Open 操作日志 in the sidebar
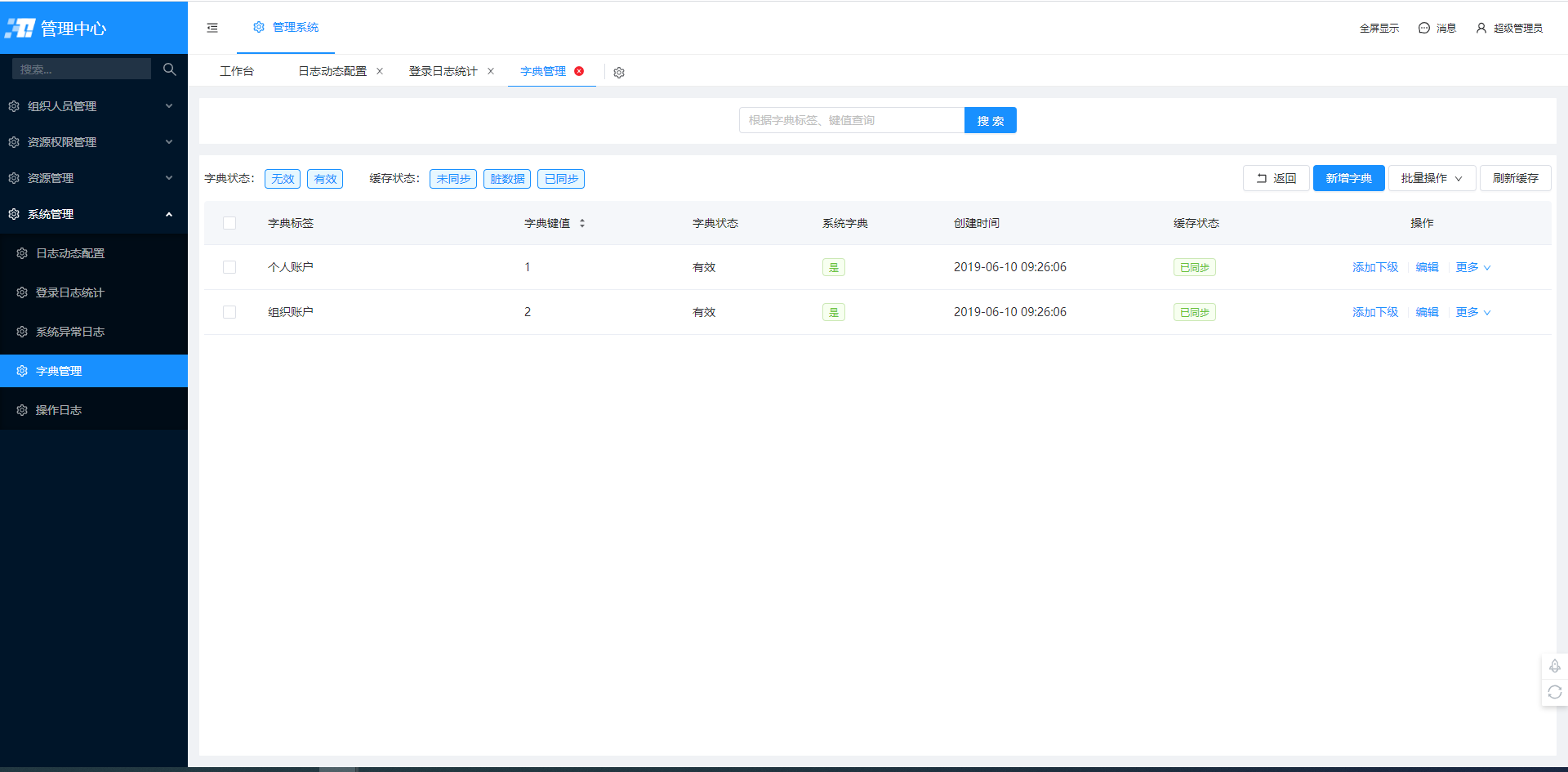The image size is (1568, 772). pos(94,410)
